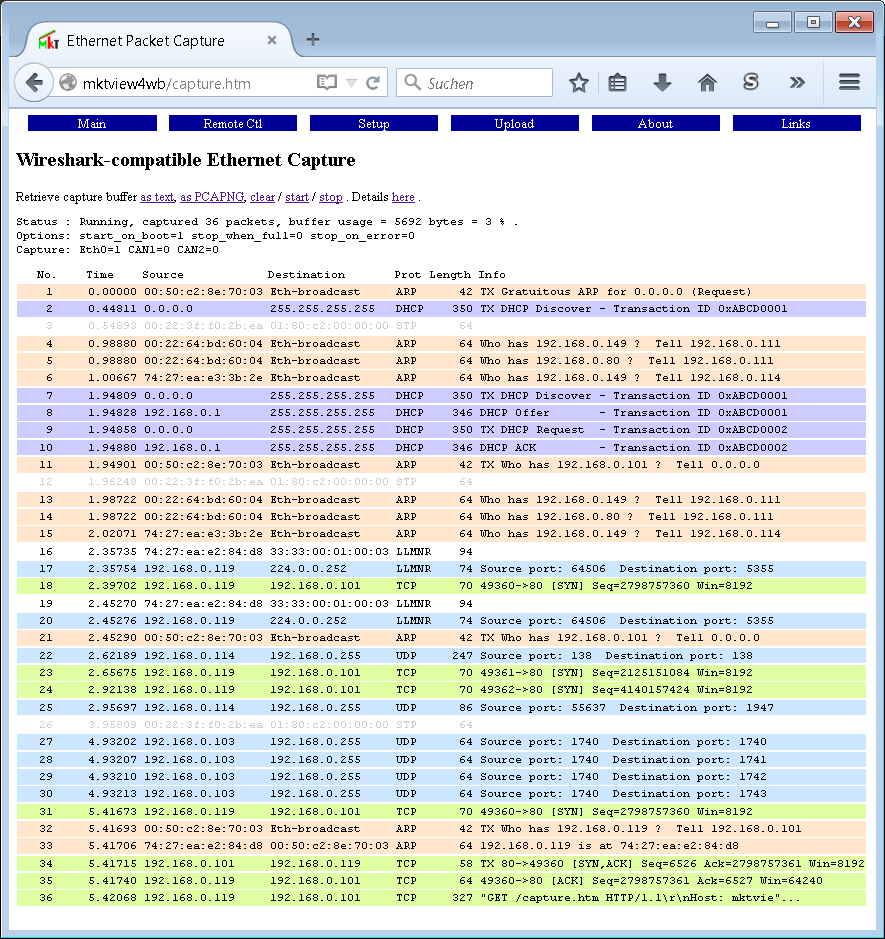Select packet 1 Gratuitous ARP row
885x939 pixels.
(441, 292)
